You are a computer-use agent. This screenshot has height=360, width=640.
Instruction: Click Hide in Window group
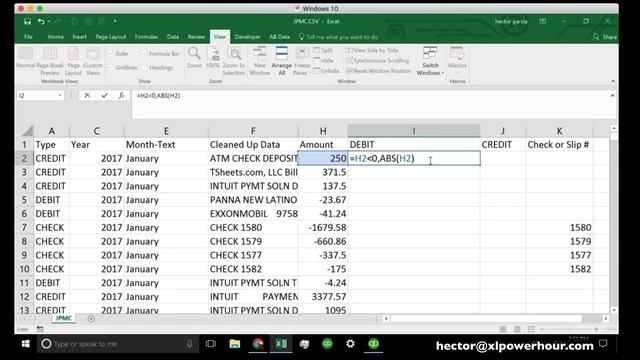[x=323, y=60]
